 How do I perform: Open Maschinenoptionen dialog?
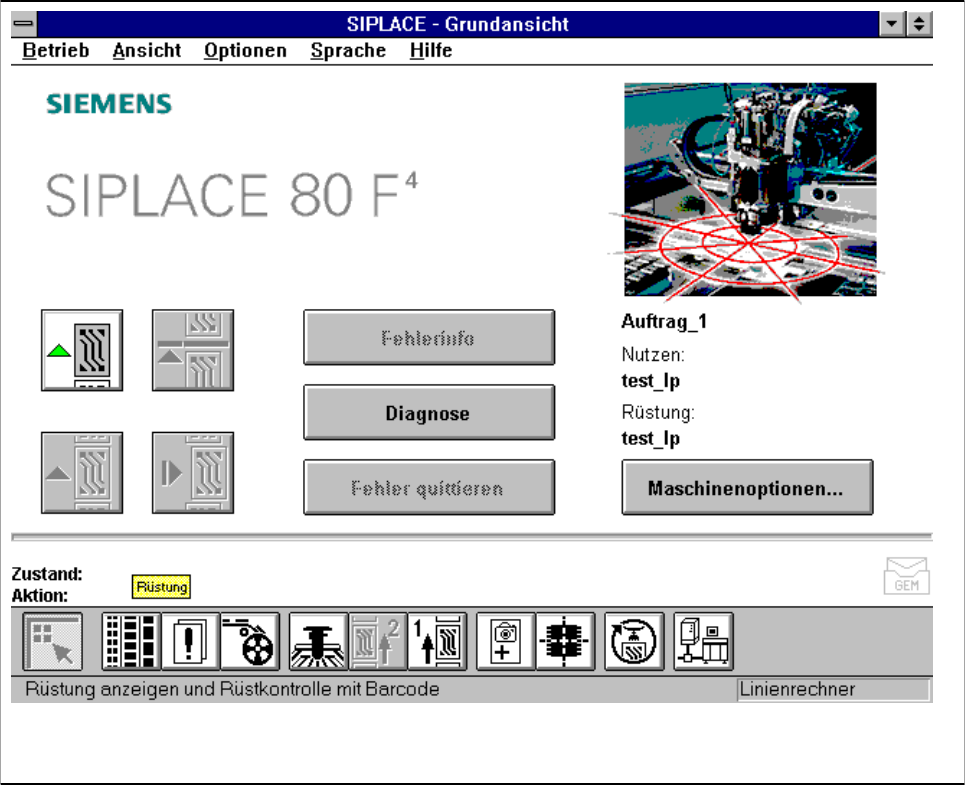pos(747,488)
